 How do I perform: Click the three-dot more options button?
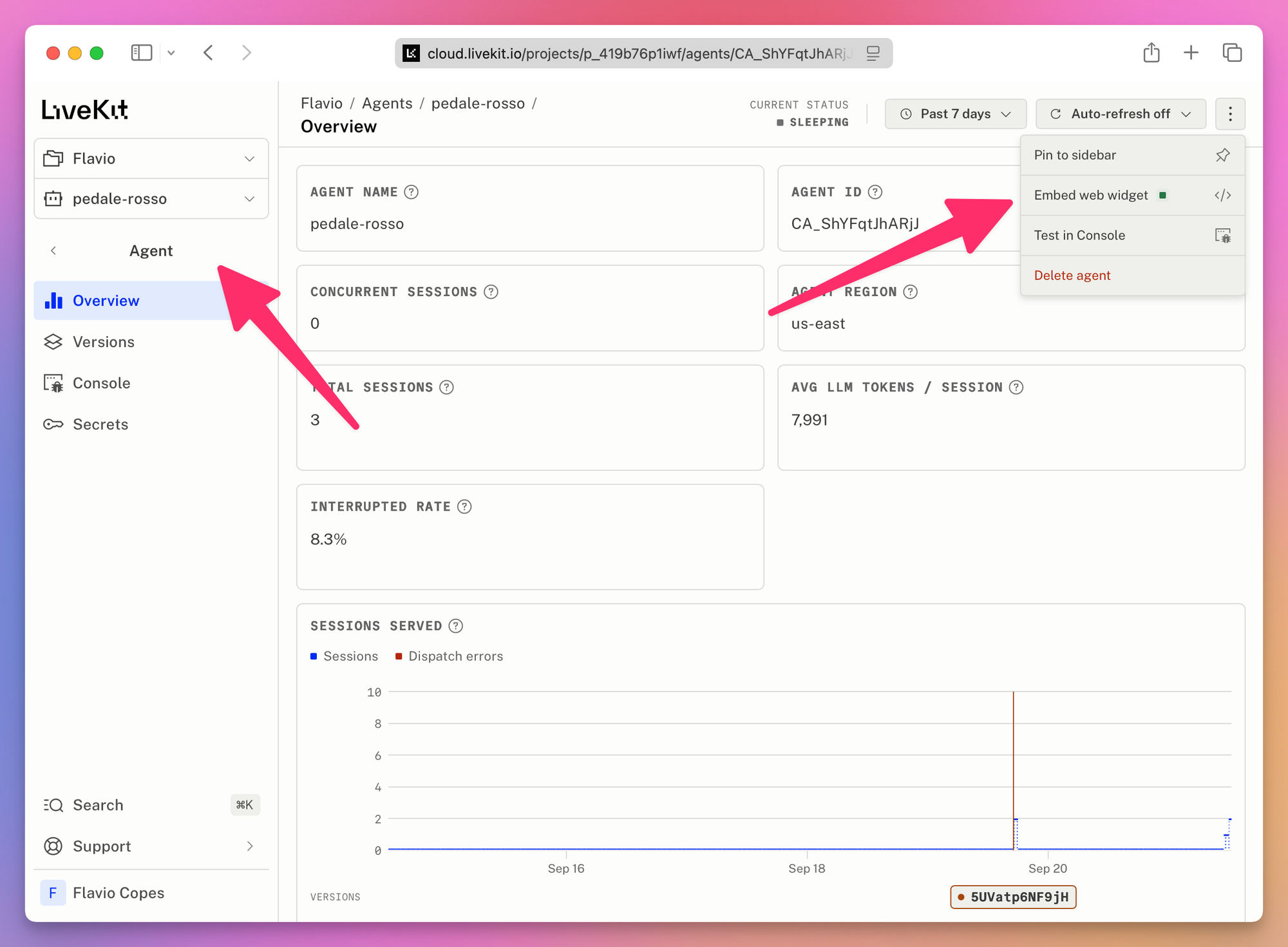[1230, 114]
